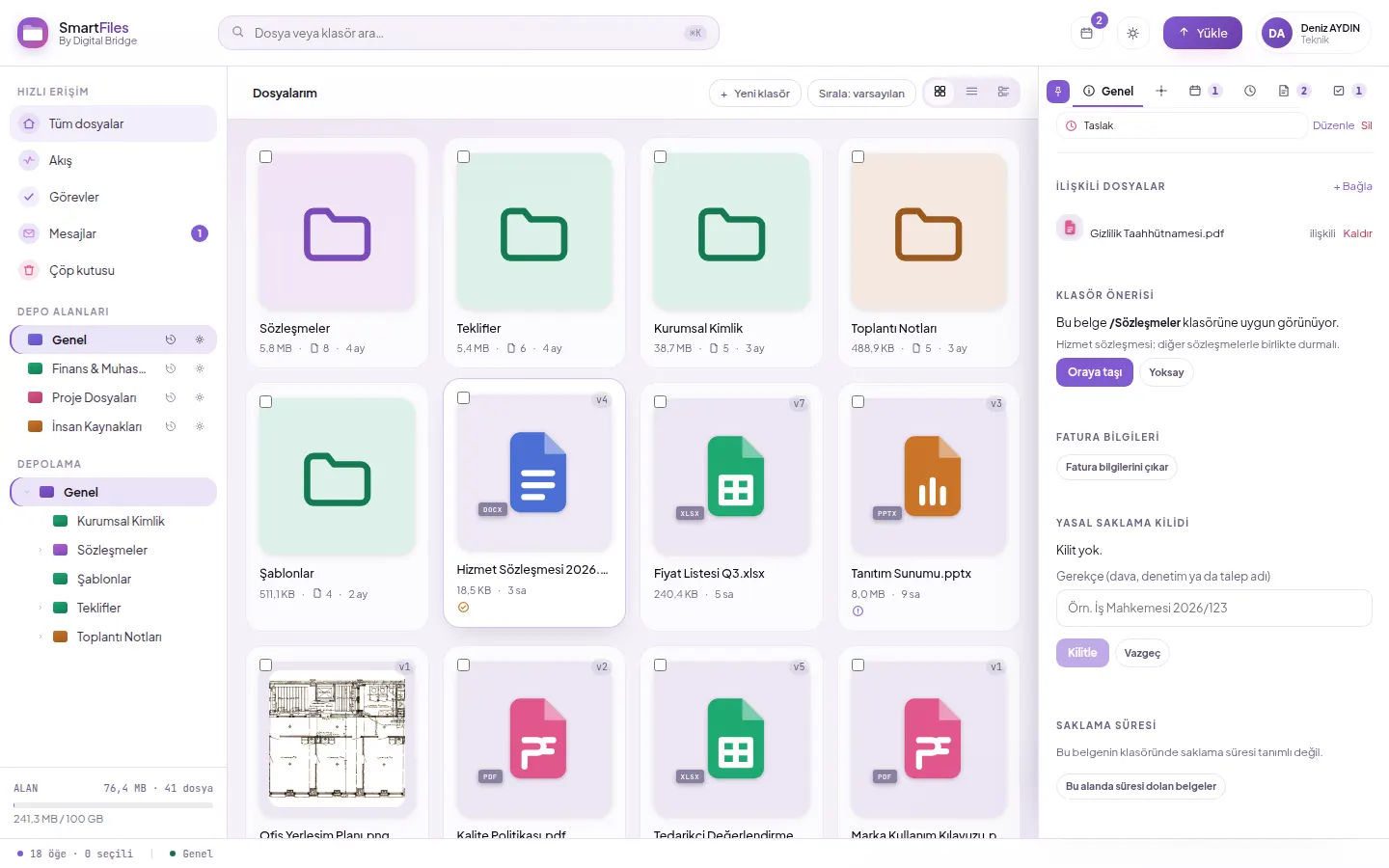Open settings gear for İnsan Kaynakları

click(x=200, y=426)
